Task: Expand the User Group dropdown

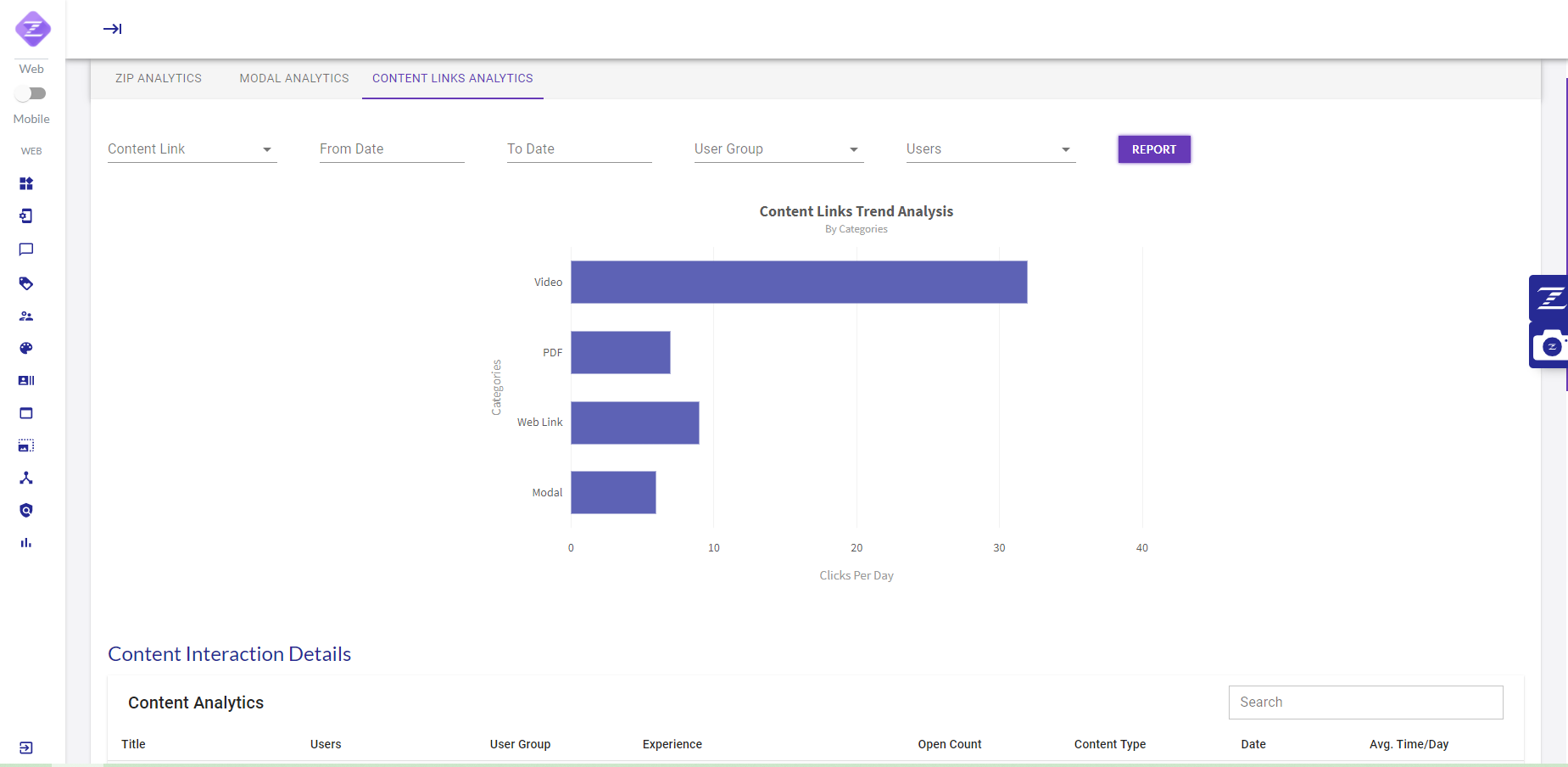Action: click(778, 149)
